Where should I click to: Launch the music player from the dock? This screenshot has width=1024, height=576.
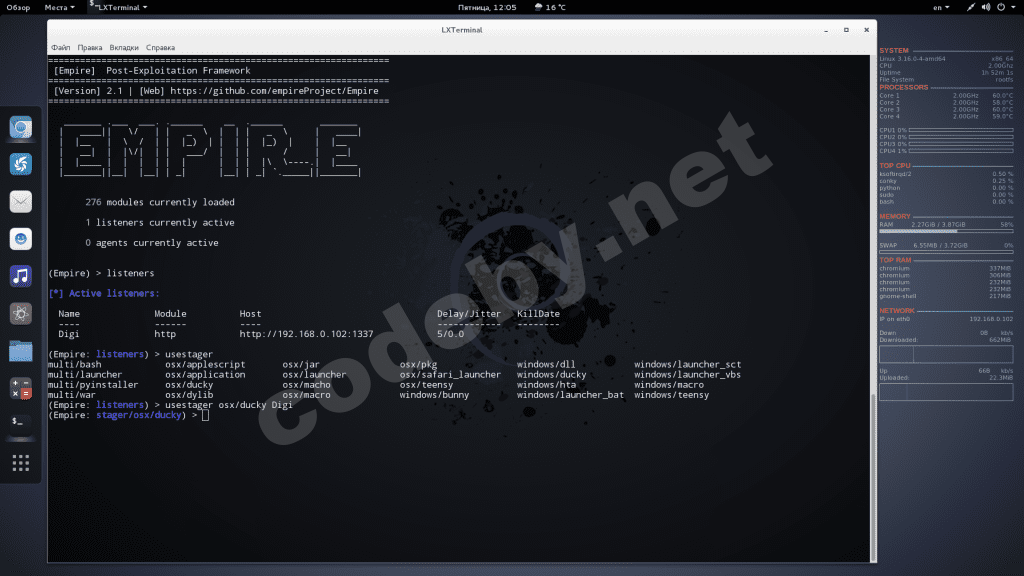pos(21,276)
